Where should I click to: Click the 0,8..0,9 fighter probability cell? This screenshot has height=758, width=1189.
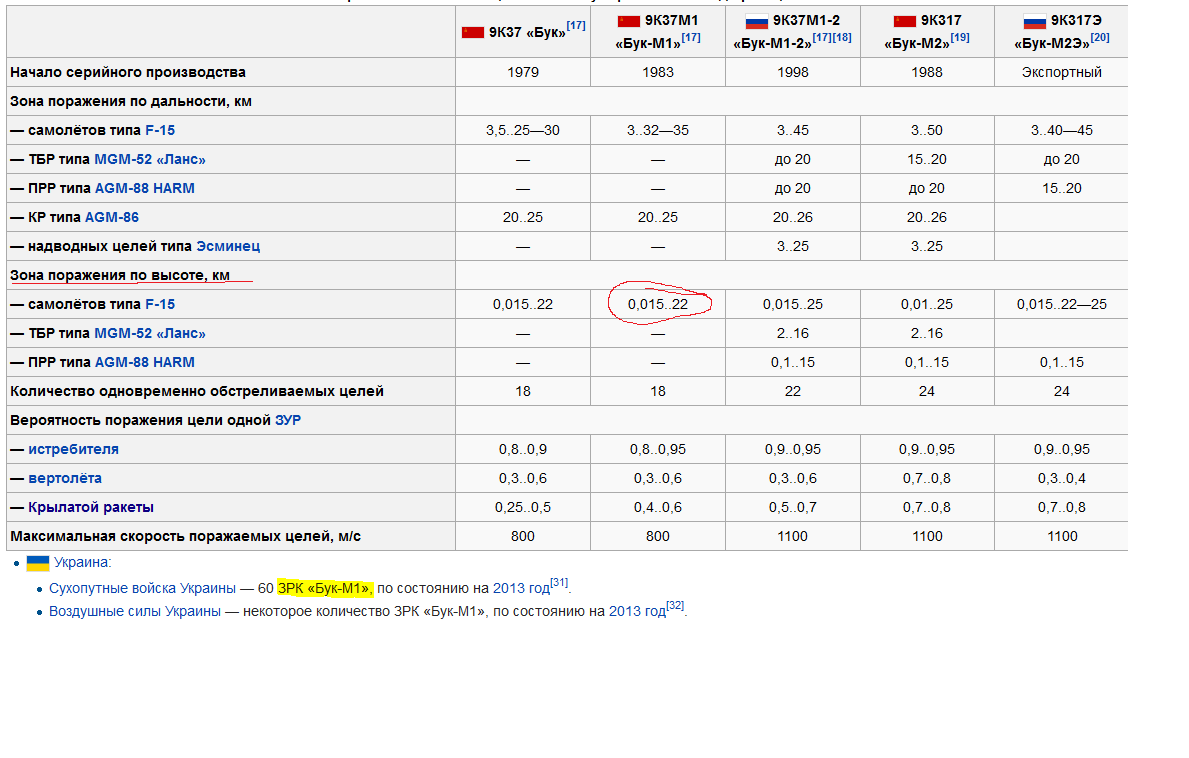click(x=522, y=449)
